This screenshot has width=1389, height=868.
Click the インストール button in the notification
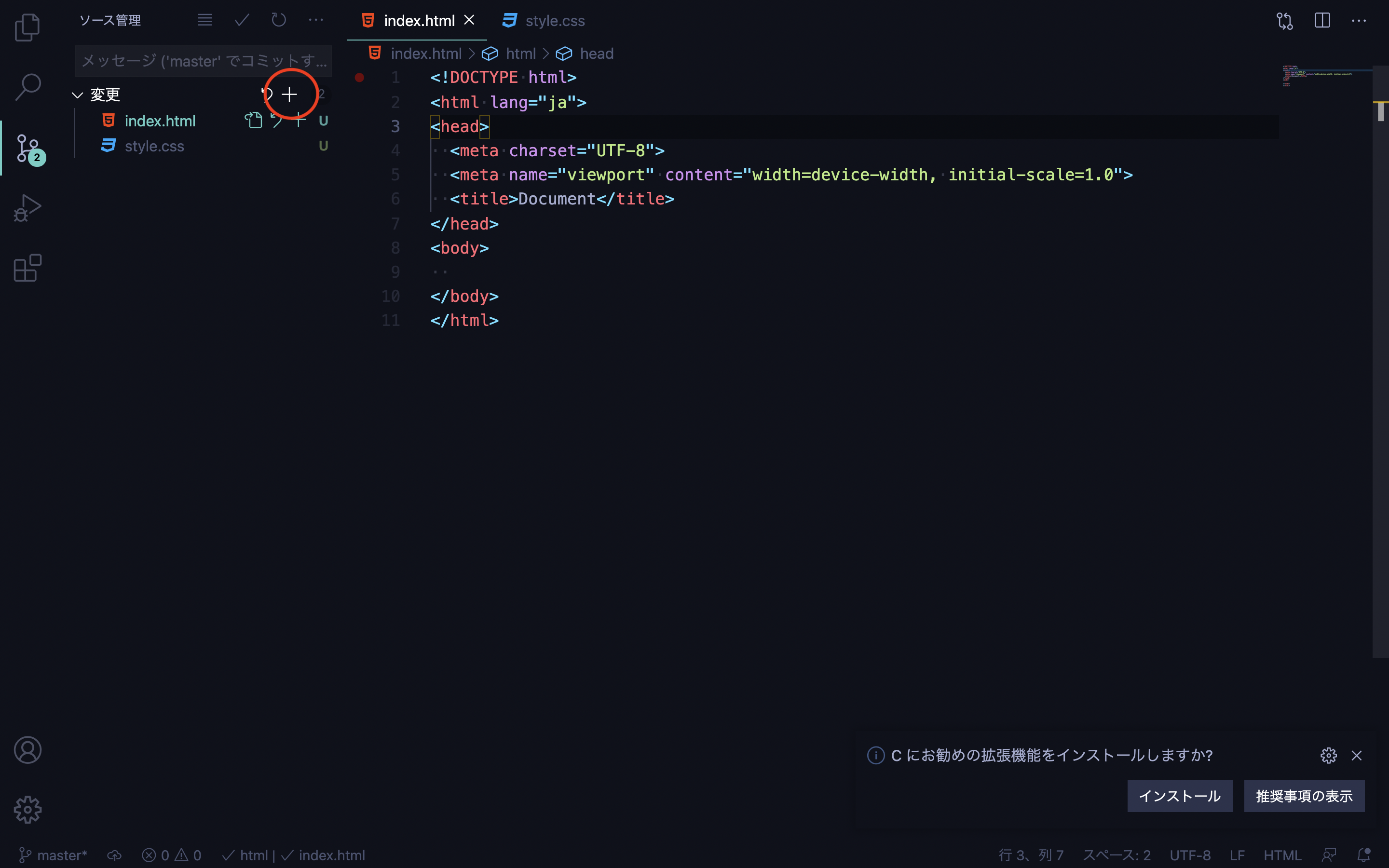point(1180,796)
